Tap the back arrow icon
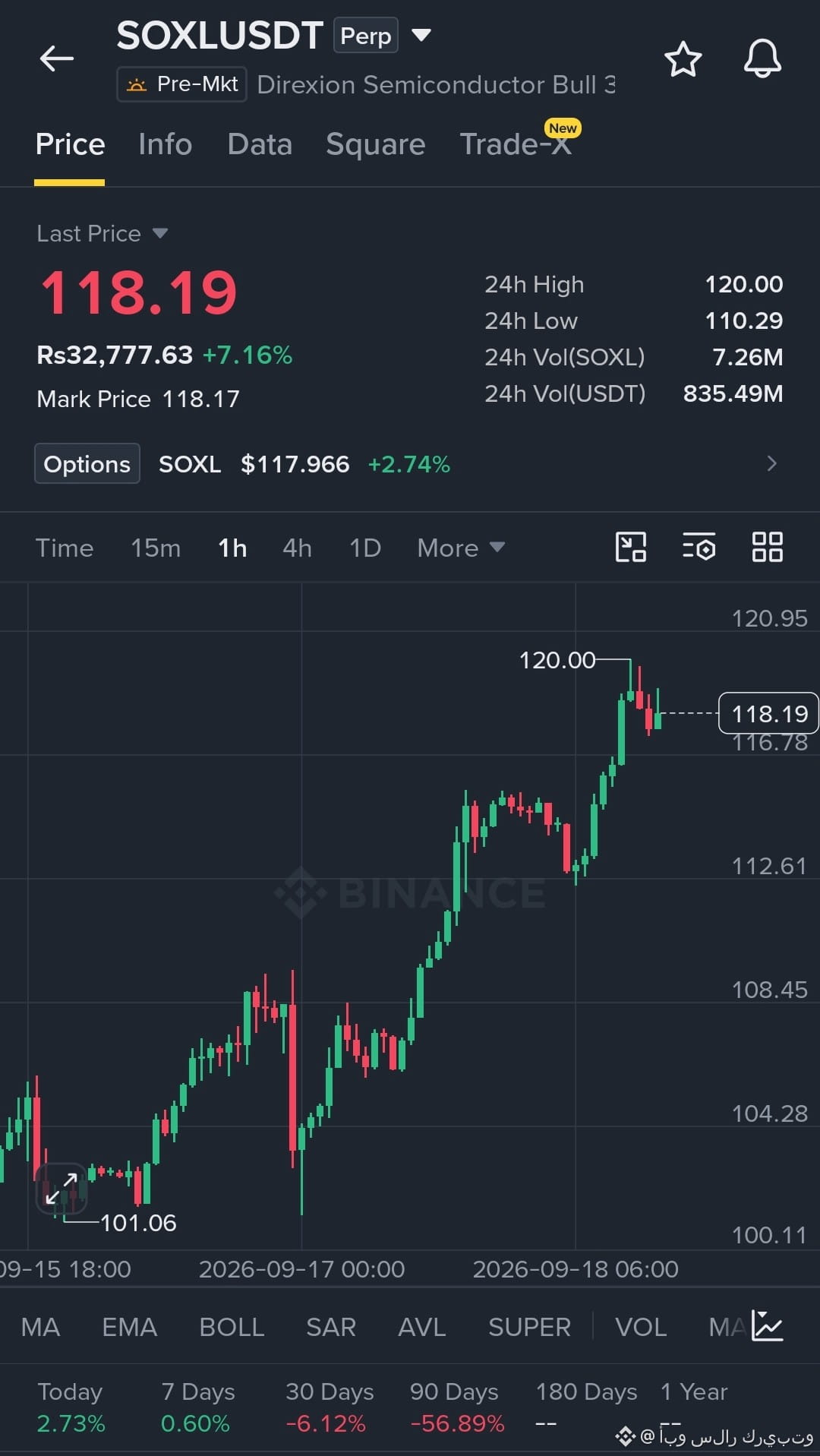820x1456 pixels. click(x=57, y=58)
